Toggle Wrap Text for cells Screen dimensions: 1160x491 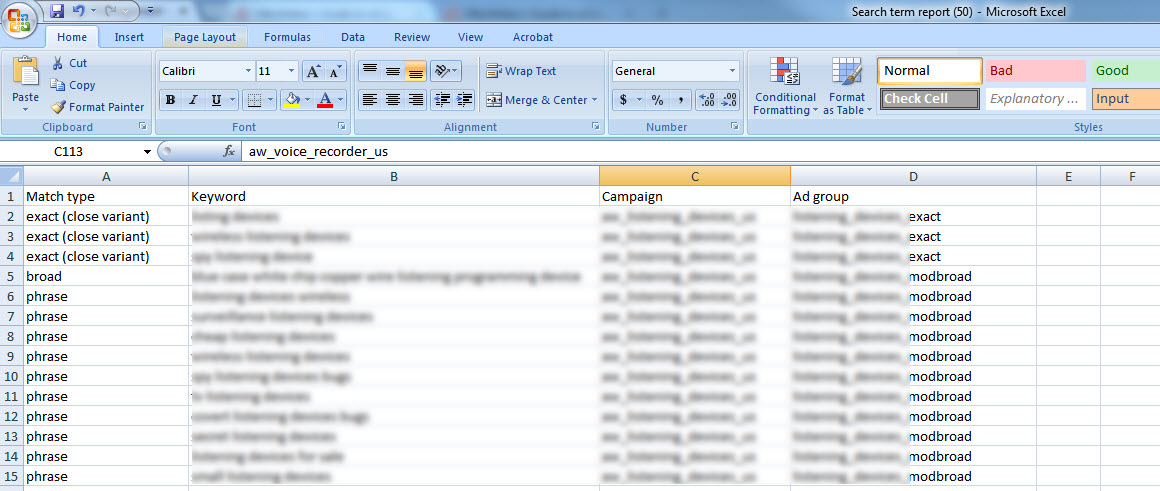pyautogui.click(x=521, y=71)
